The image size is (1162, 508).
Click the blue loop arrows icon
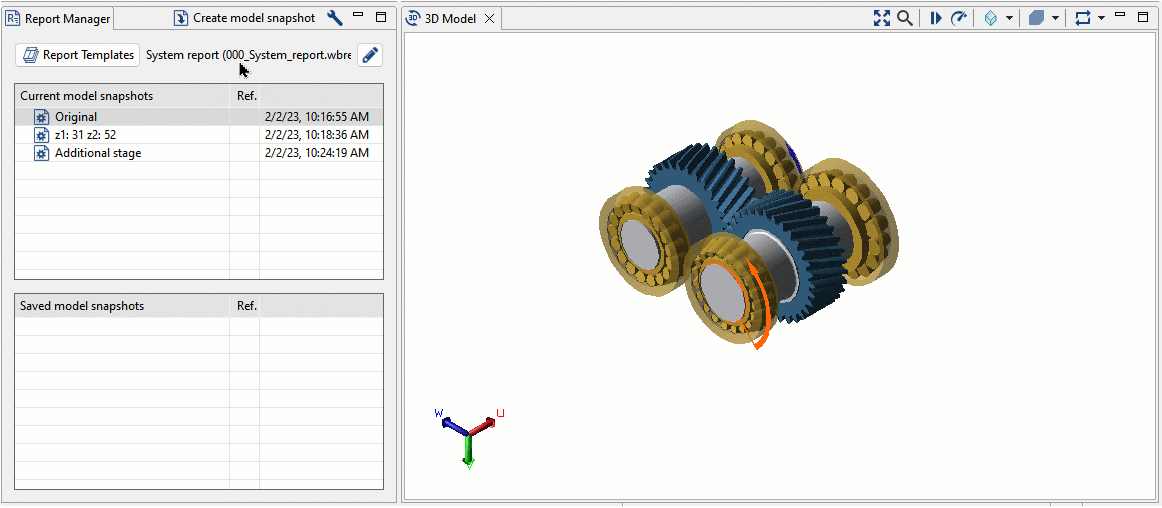pos(1082,18)
